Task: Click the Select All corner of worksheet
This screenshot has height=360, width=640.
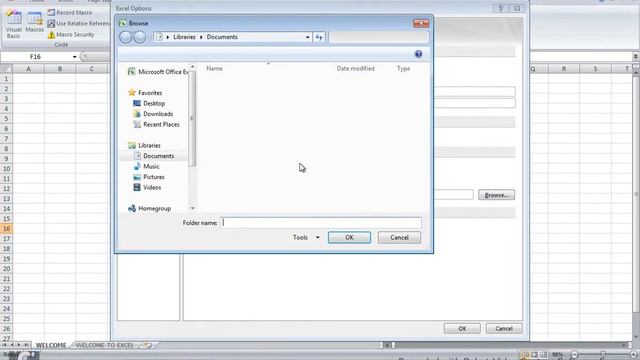Action: [x=6, y=69]
